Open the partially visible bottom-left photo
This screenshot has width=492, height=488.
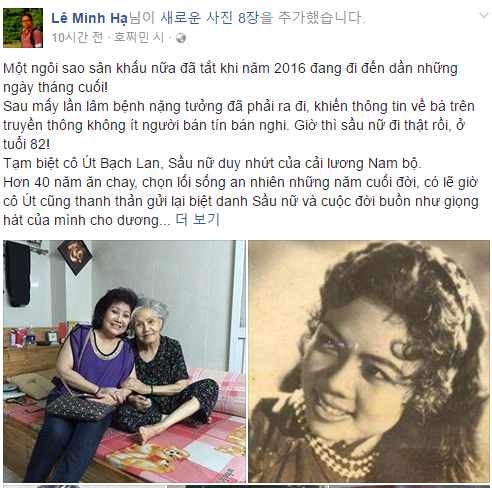click(x=84, y=486)
